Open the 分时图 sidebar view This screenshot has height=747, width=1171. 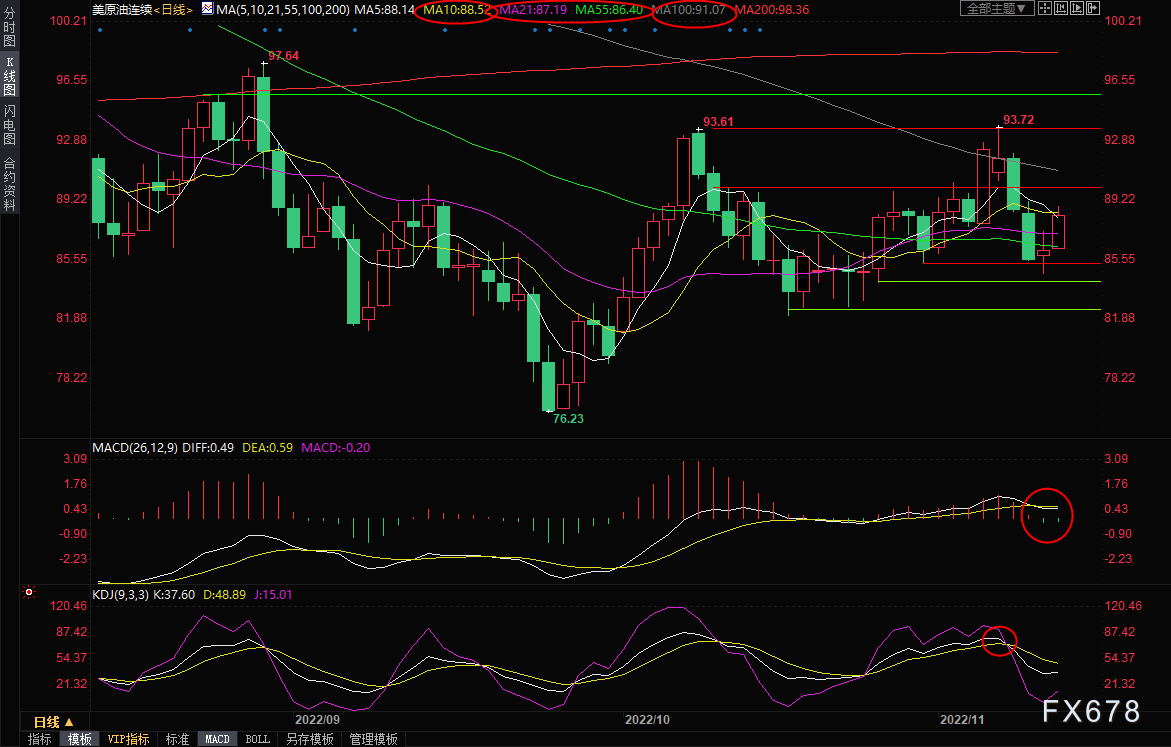coord(10,28)
